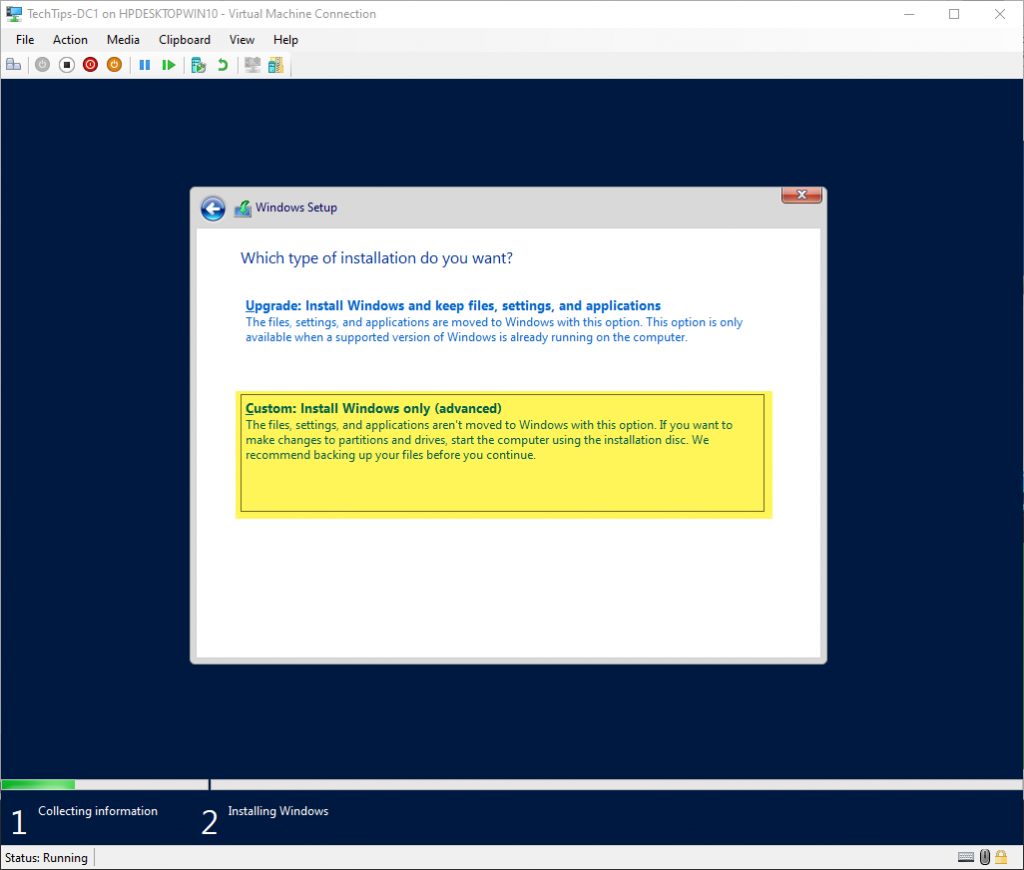The height and width of the screenshot is (870, 1024).
Task: Revert the VM with the green arrow icon
Action: coord(223,65)
